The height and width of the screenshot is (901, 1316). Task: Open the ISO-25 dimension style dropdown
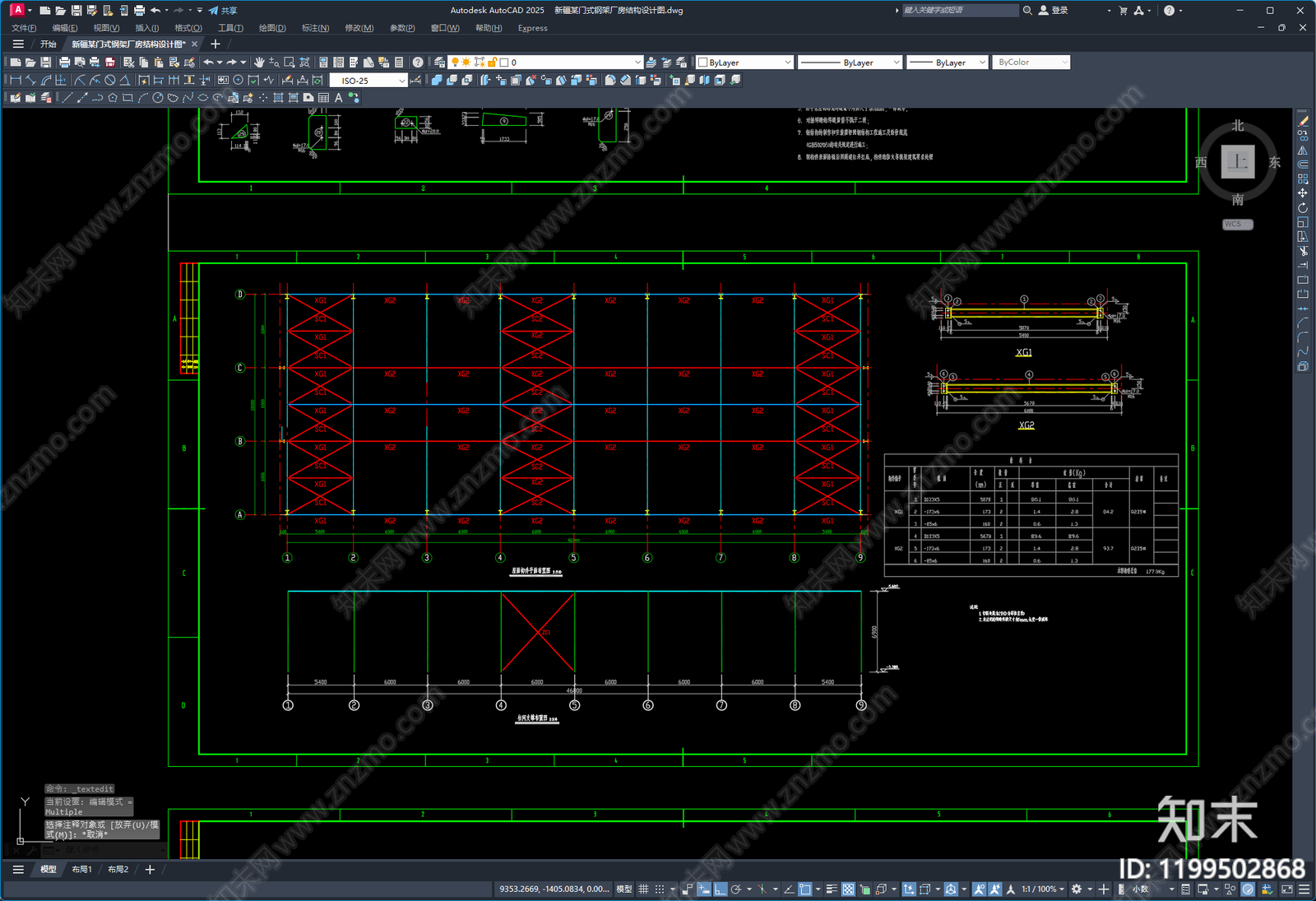(x=368, y=81)
